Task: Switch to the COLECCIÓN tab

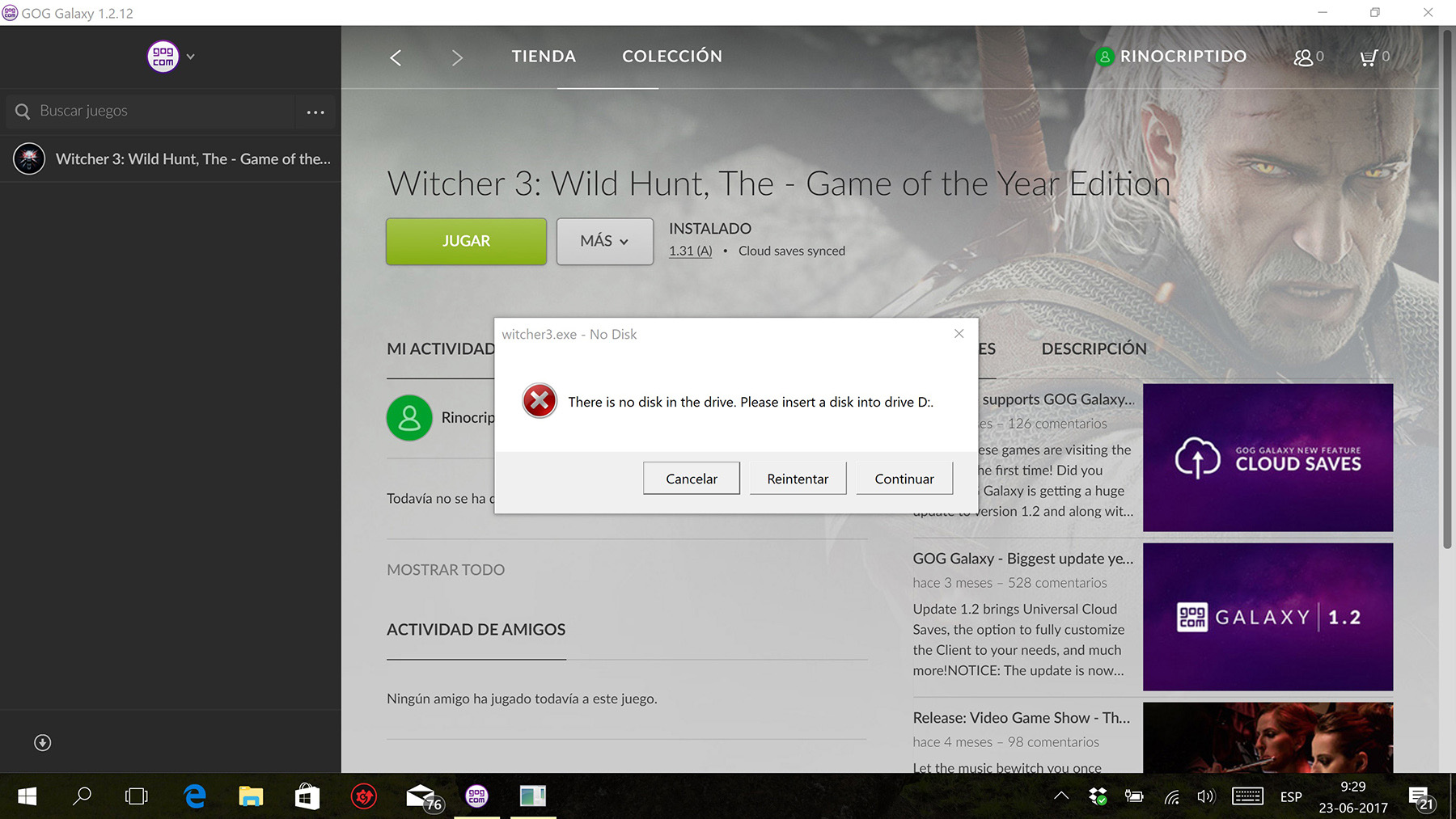Action: click(672, 57)
